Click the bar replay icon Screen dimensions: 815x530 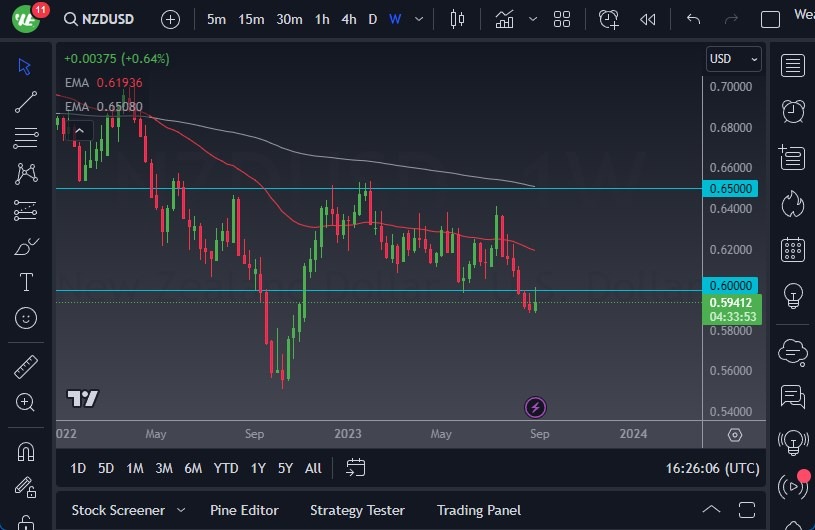pos(648,19)
